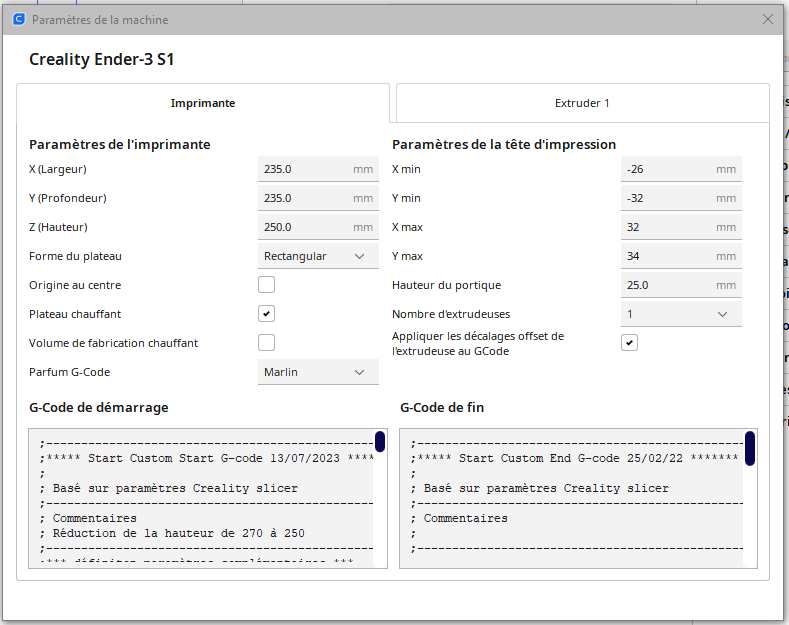Click the 'Paramètres de l'imprimante' heading

[120, 144]
